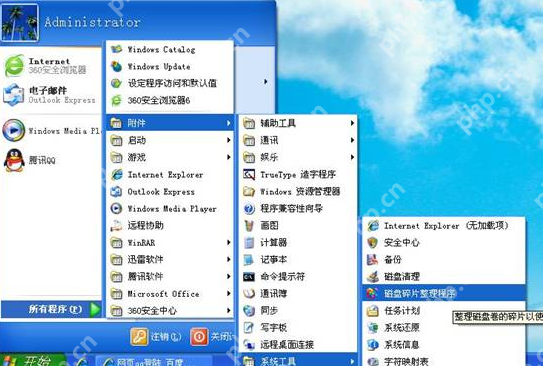Expand the 辅助工具 submenu arrow
543x366 pixels.
click(352, 123)
